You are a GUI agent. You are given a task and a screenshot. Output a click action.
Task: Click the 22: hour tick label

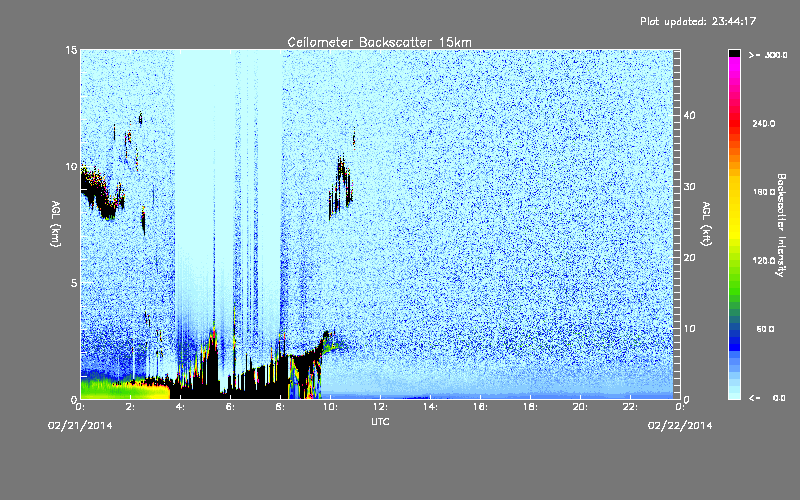(630, 407)
